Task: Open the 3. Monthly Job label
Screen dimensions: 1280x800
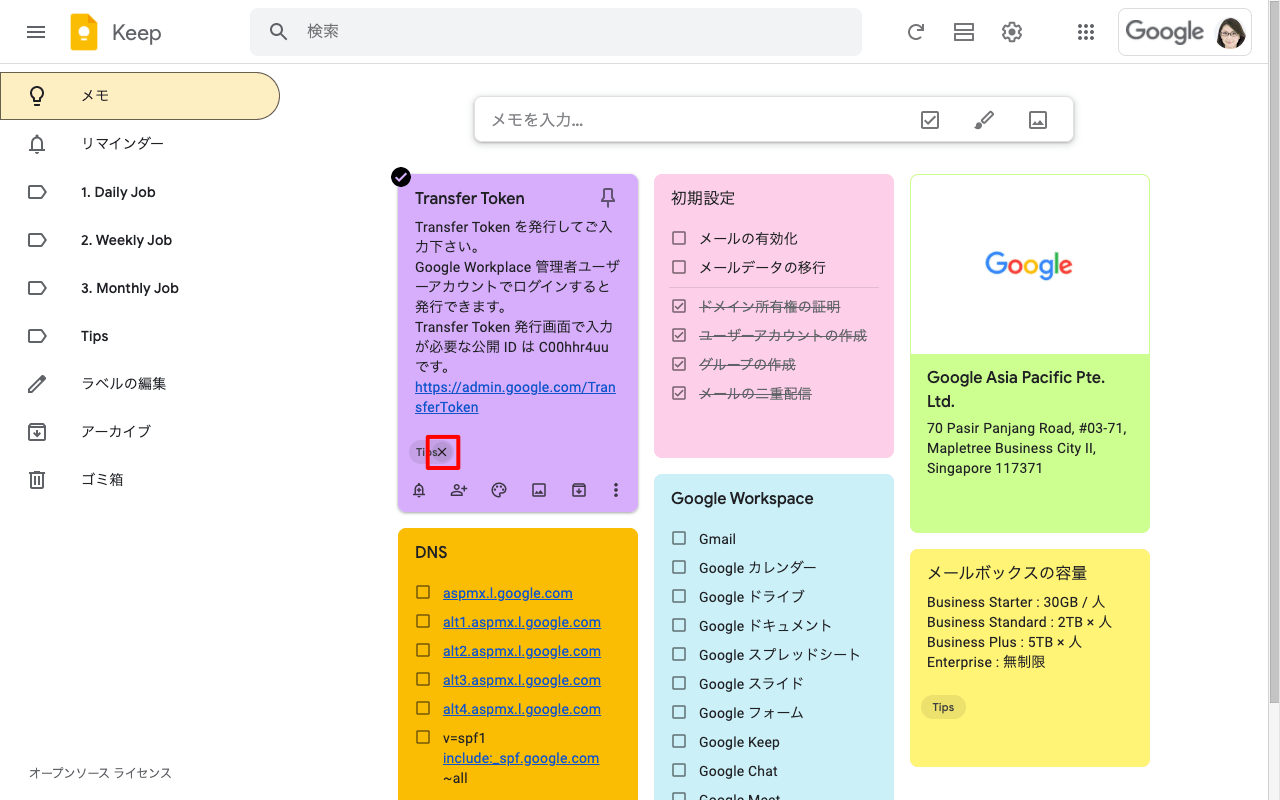Action: [140, 288]
